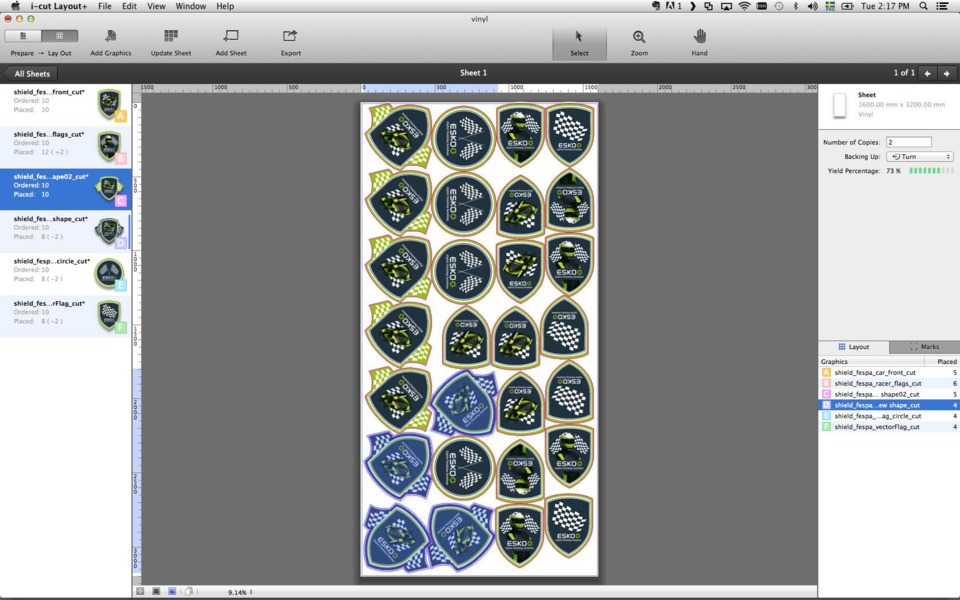Select shield_fespa... shape02_cut row in Graphics list
Screen dimensions: 960x600
(889, 394)
